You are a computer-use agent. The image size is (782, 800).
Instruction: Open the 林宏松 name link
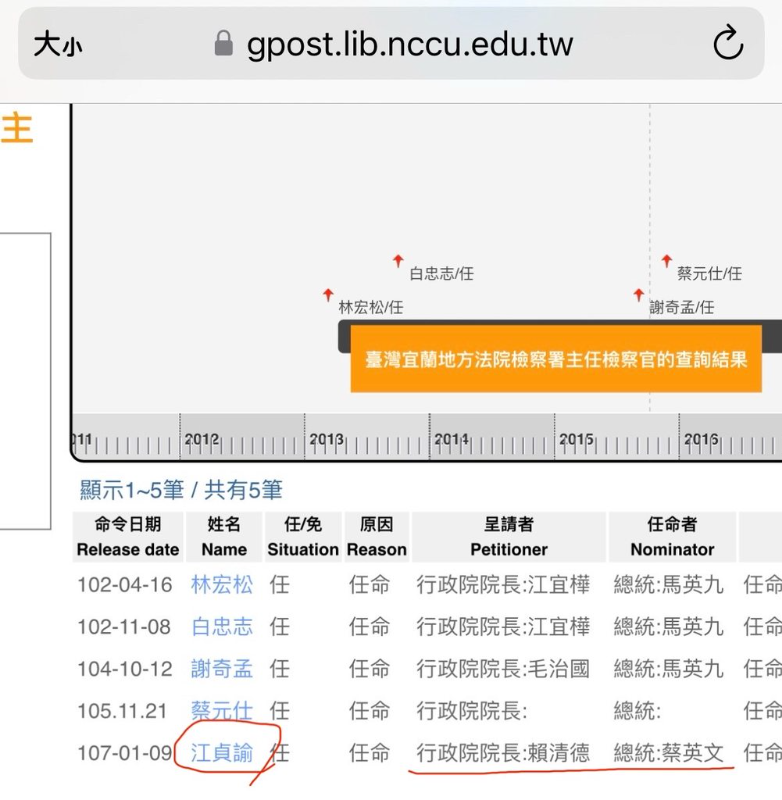(222, 585)
